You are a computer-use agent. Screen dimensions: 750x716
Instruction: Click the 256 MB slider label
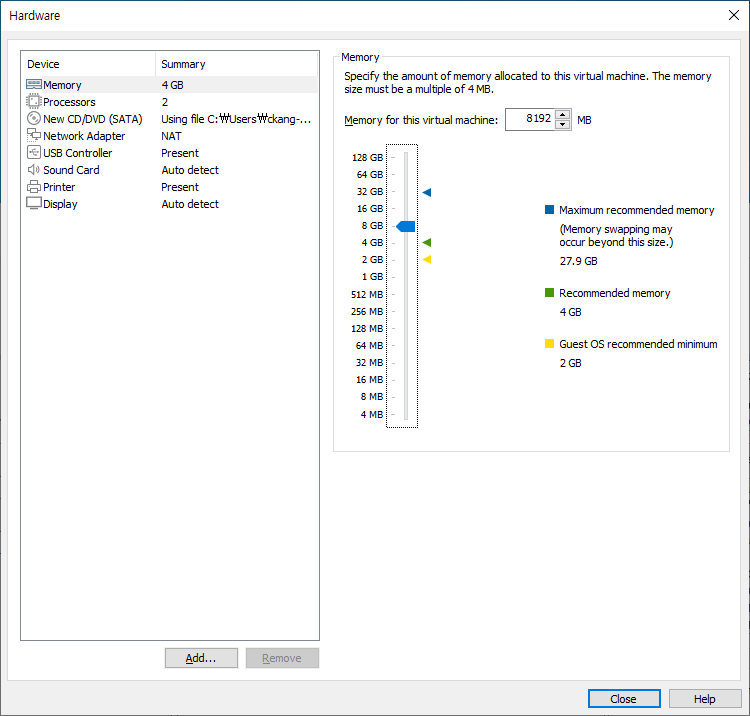coord(367,311)
